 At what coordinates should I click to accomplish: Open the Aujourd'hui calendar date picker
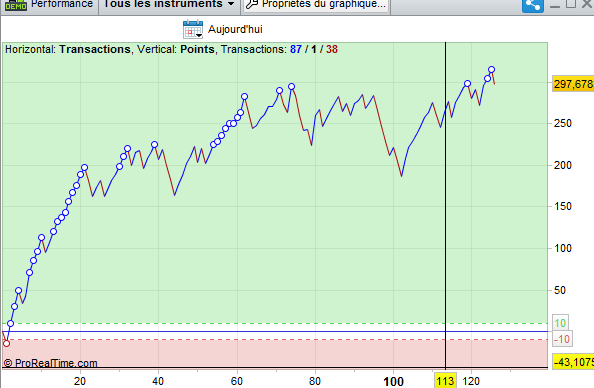(x=193, y=29)
